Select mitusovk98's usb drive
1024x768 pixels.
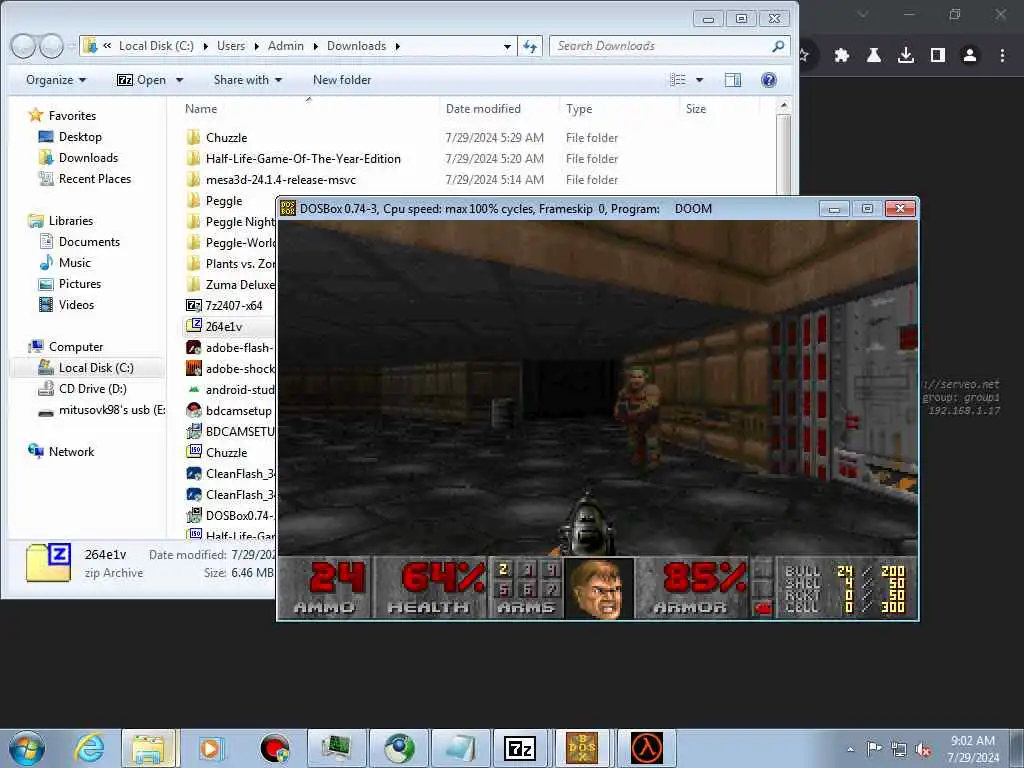coord(101,410)
